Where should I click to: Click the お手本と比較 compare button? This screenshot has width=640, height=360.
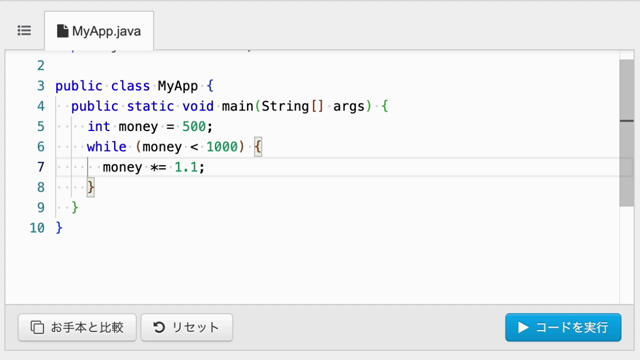pos(77,327)
